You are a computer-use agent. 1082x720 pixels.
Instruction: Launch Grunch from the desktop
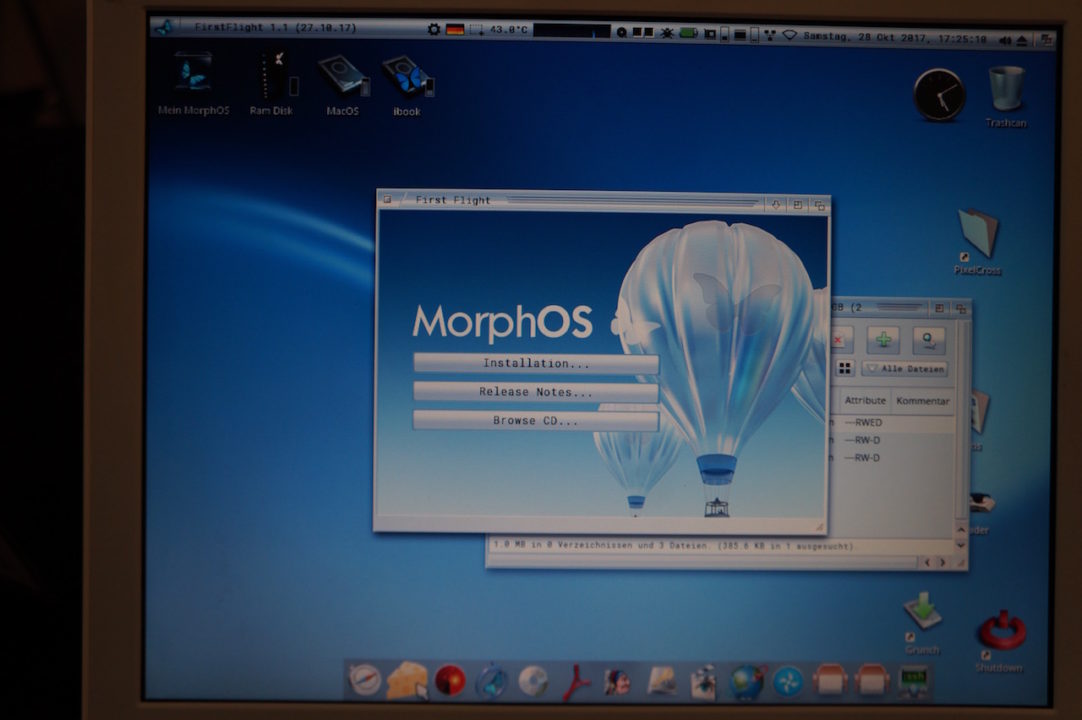point(923,623)
